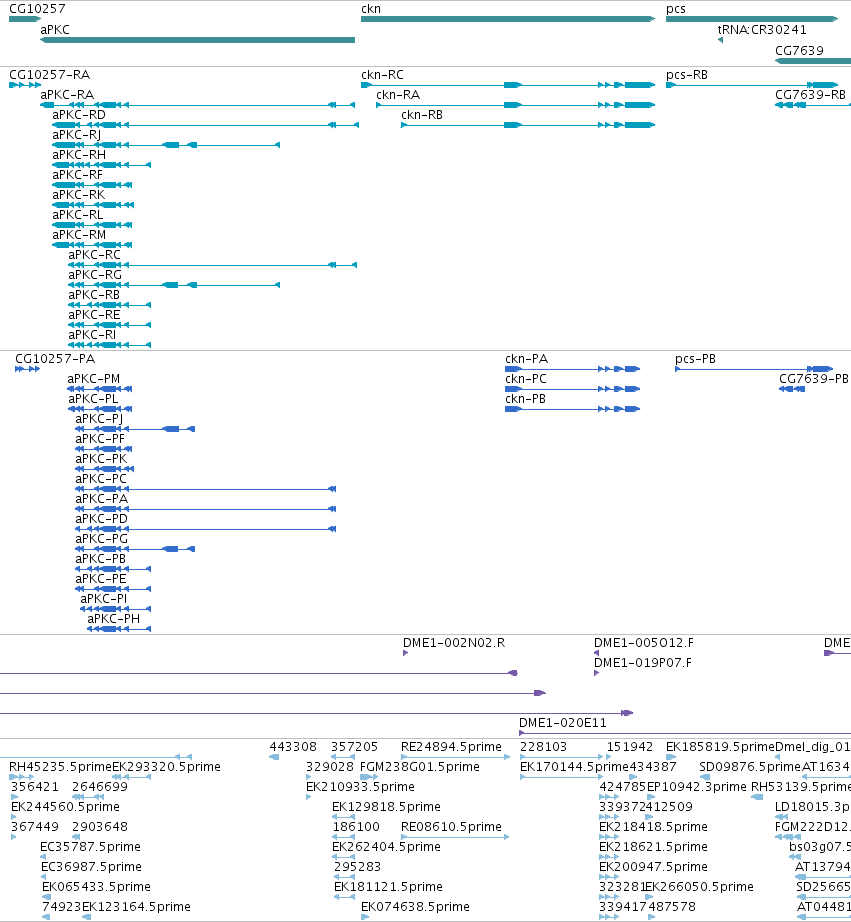Select protein aPKC-PA
The height and width of the screenshot is (922, 851).
coord(101,499)
